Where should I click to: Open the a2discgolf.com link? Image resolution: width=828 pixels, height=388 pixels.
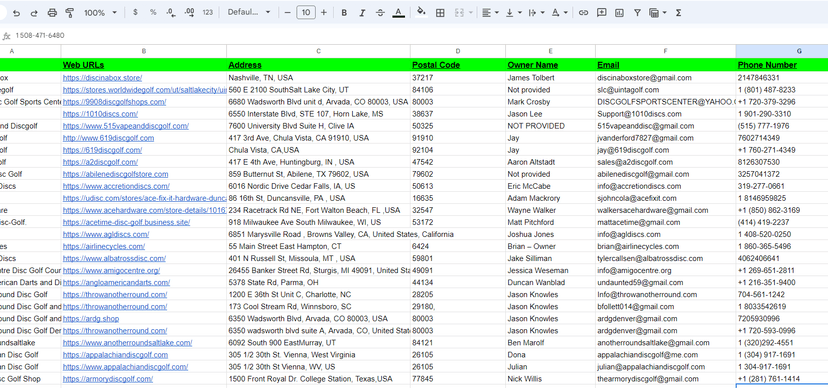point(100,162)
